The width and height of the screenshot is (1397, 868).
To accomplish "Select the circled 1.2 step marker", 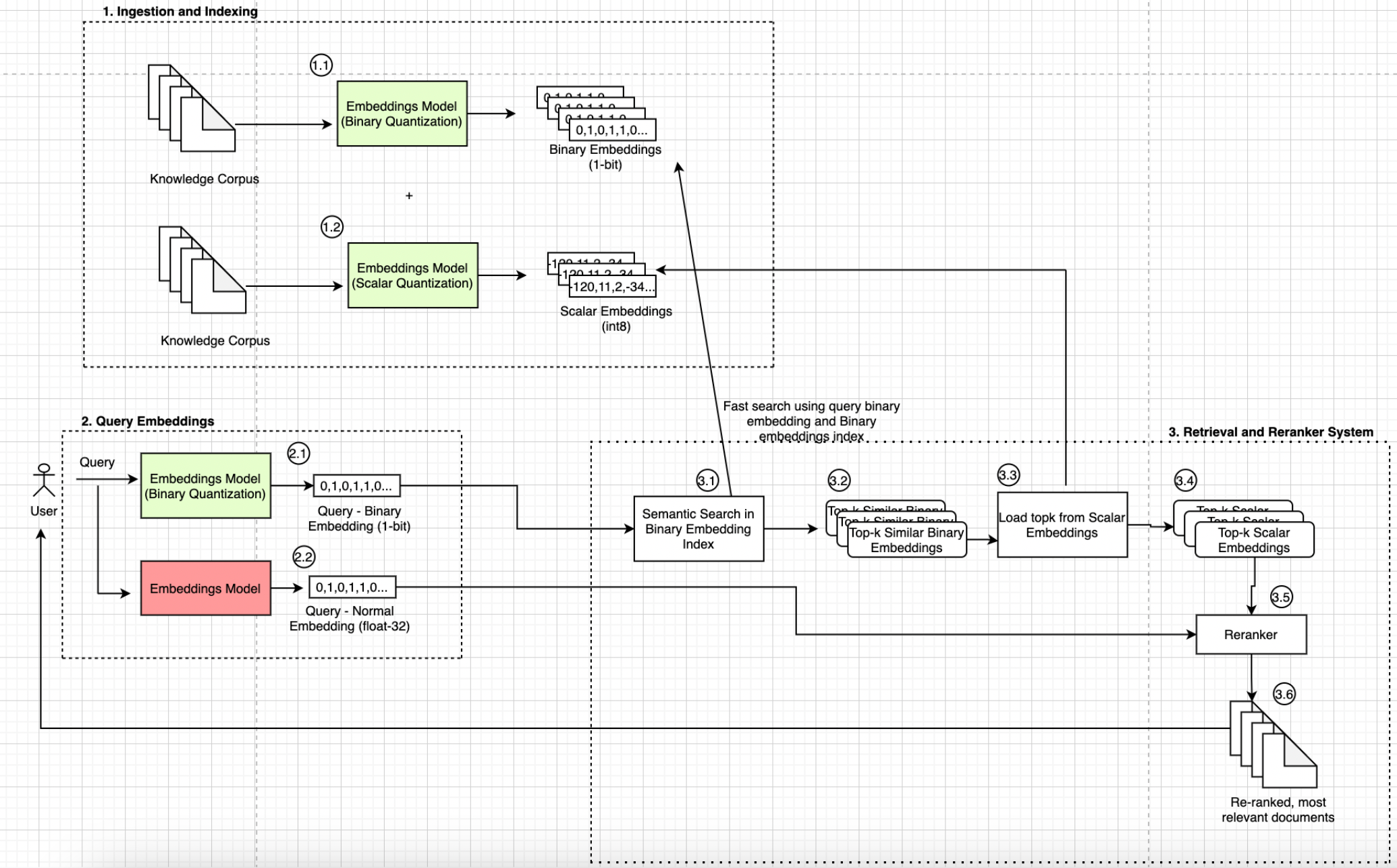I will pos(331,227).
